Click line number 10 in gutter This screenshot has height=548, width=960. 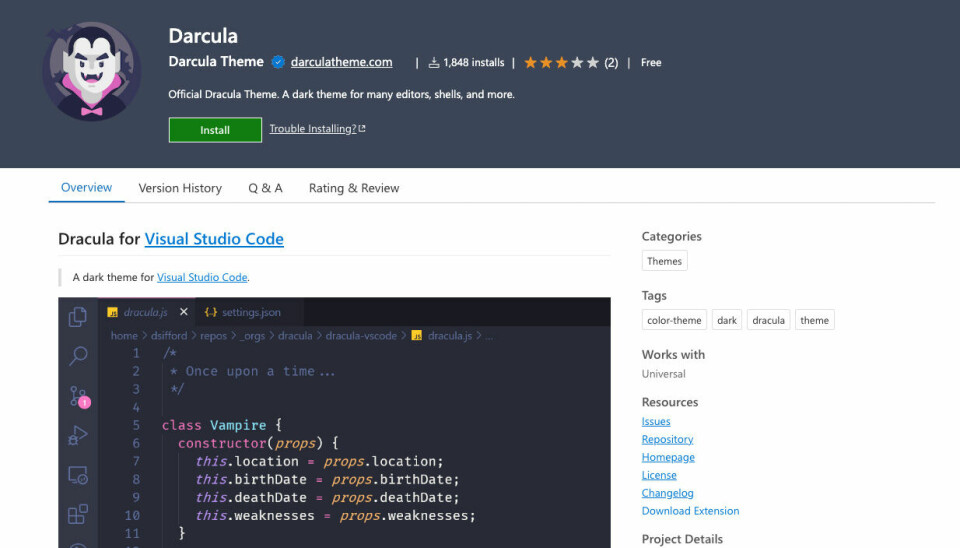132,516
